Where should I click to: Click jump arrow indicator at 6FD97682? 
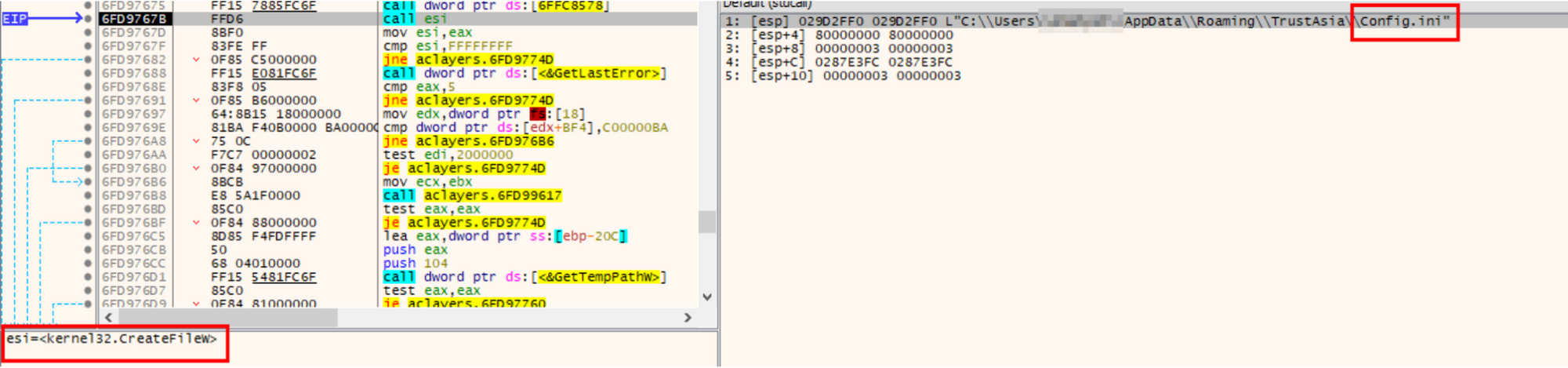(x=196, y=60)
